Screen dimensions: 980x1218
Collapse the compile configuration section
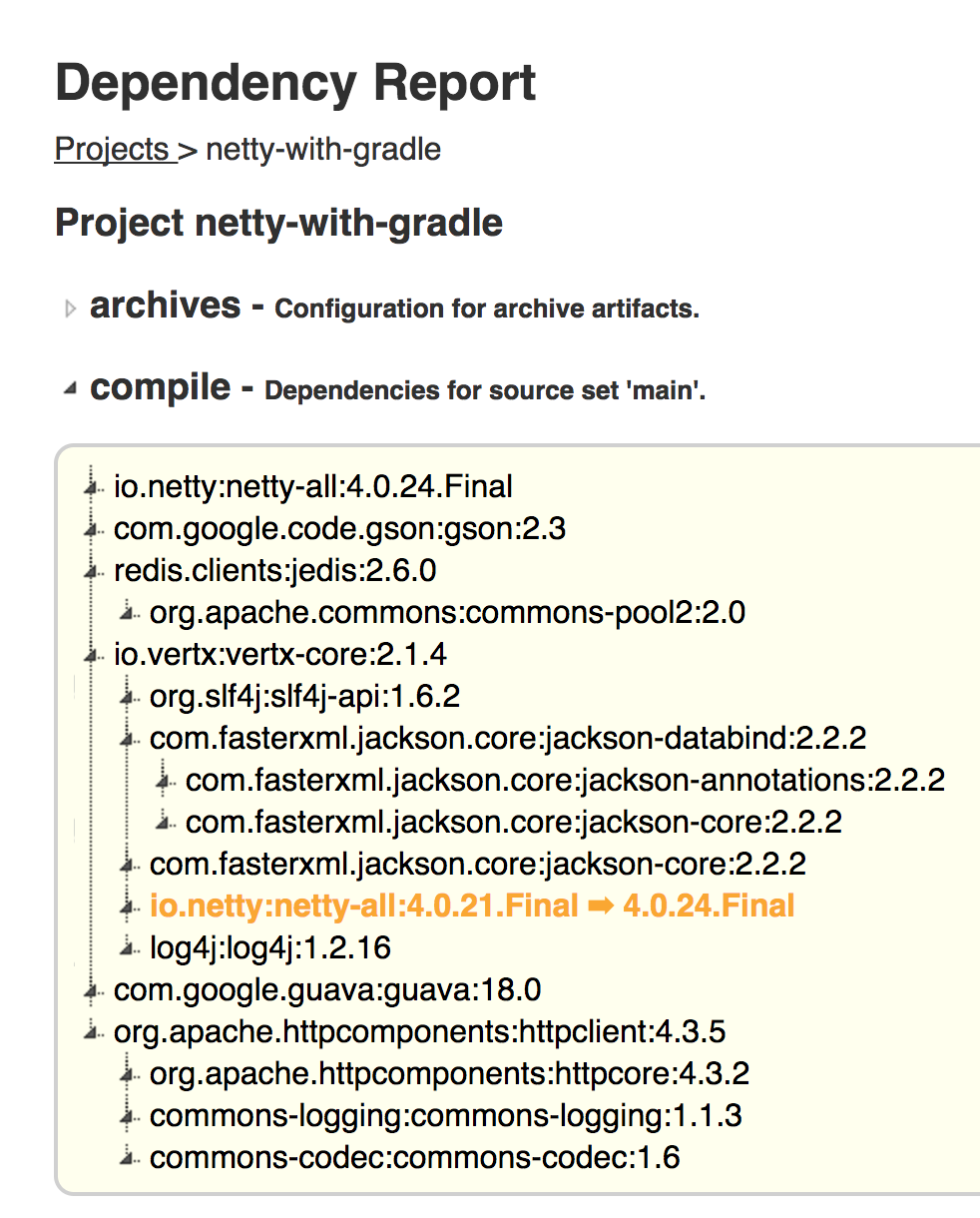[69, 389]
